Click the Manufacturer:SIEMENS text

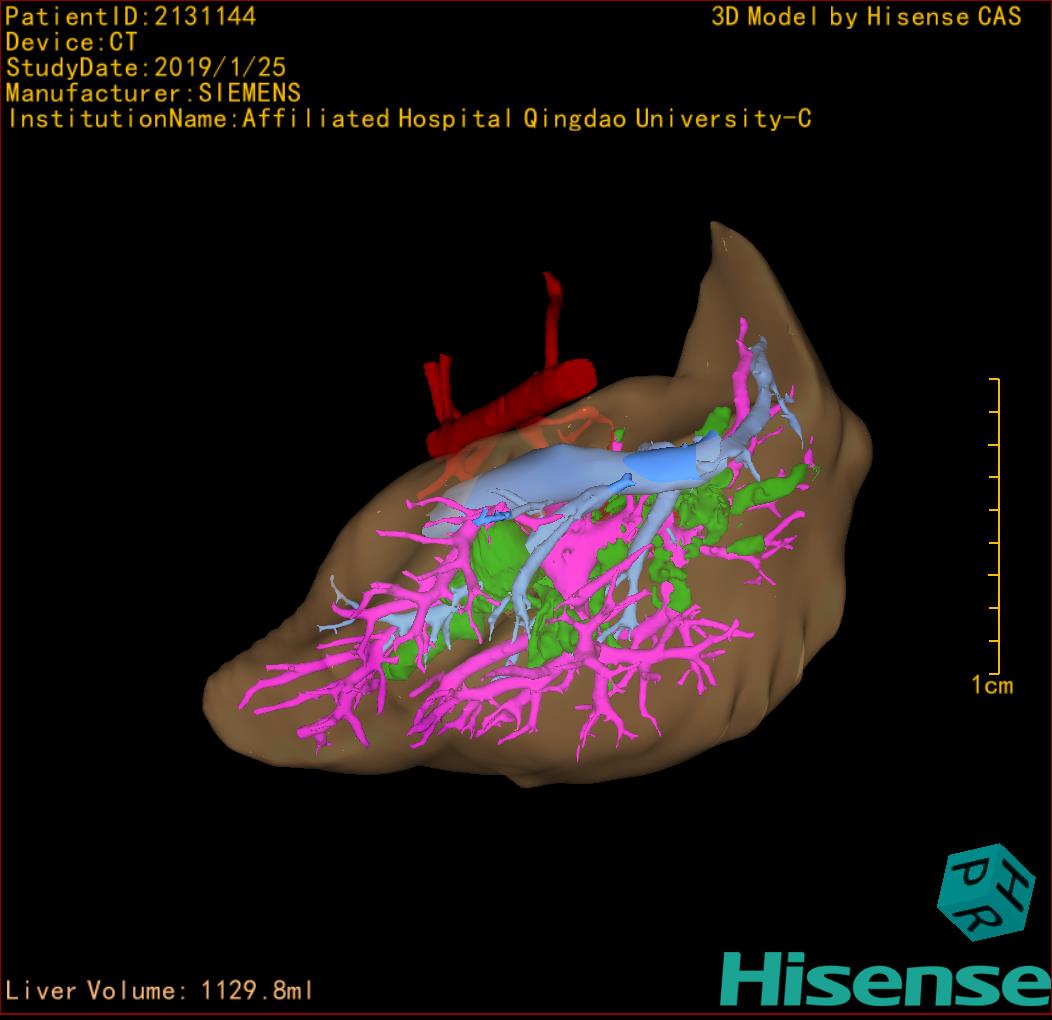tap(153, 93)
